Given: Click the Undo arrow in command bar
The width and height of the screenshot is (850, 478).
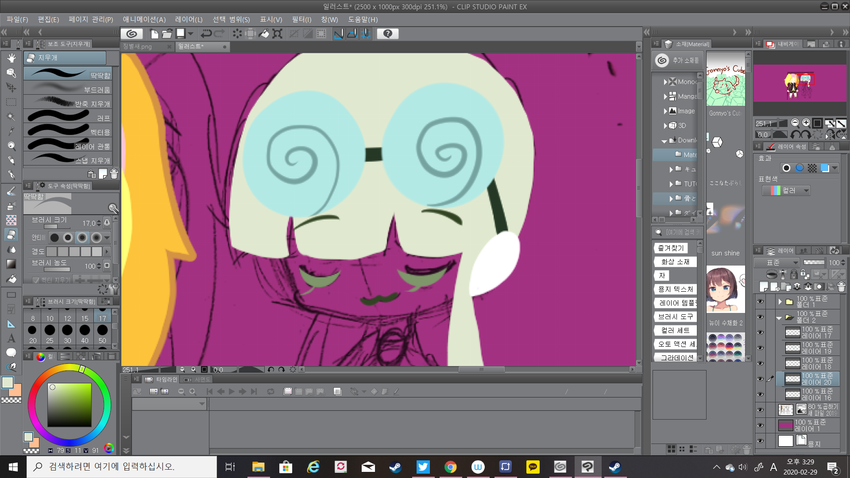Looking at the screenshot, I should pyautogui.click(x=206, y=34).
